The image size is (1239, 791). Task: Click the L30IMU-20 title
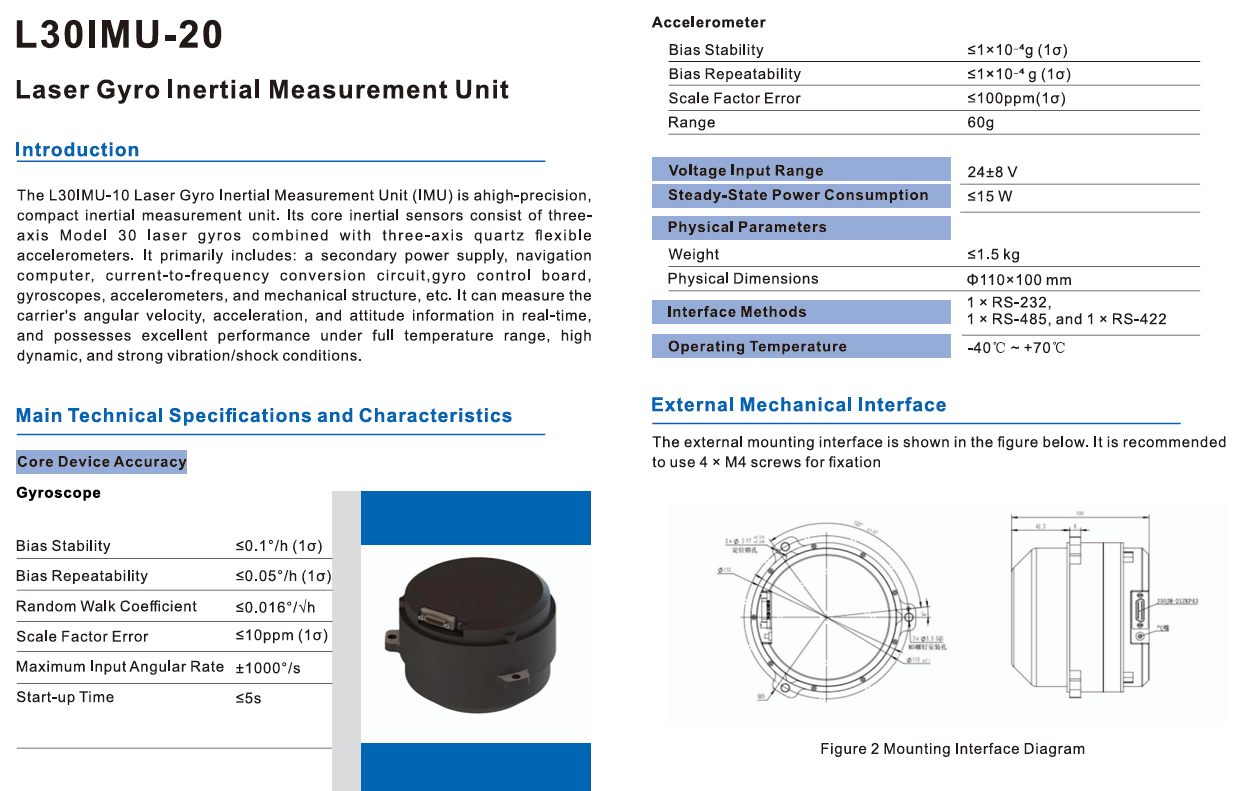pyautogui.click(x=119, y=35)
